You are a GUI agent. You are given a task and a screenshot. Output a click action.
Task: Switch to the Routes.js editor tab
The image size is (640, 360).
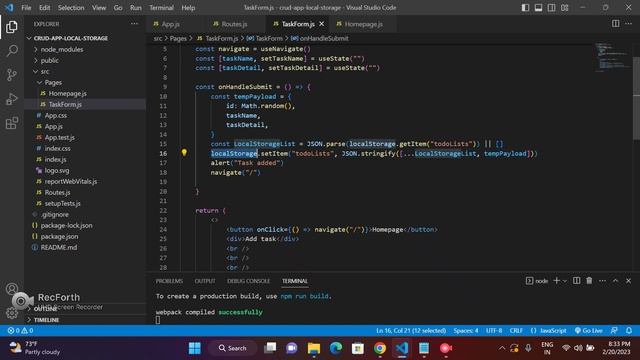click(x=234, y=24)
